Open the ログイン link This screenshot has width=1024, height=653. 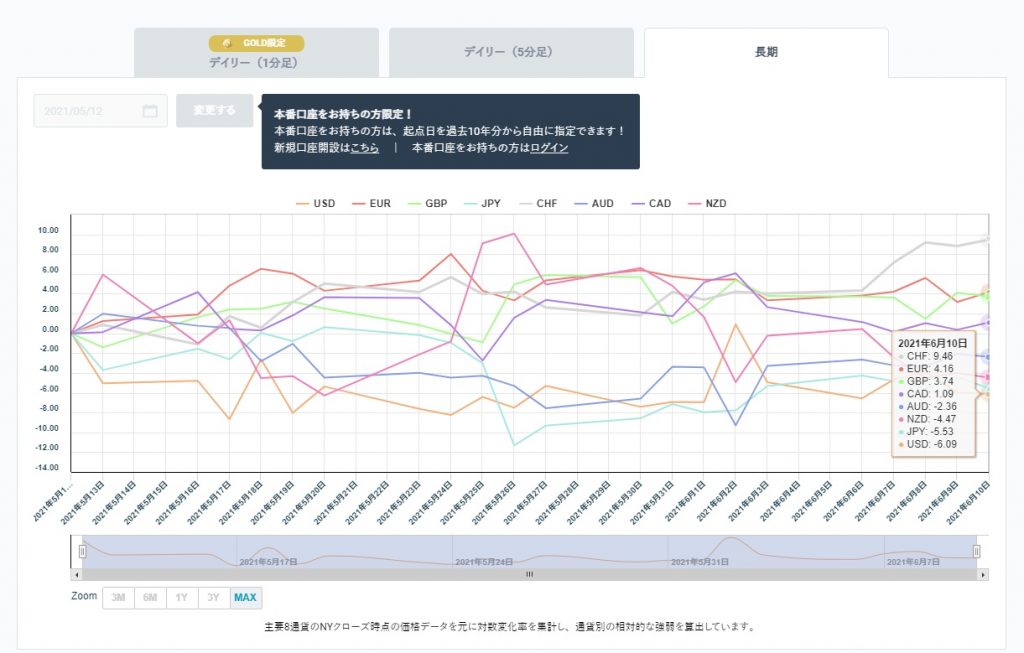[549, 148]
